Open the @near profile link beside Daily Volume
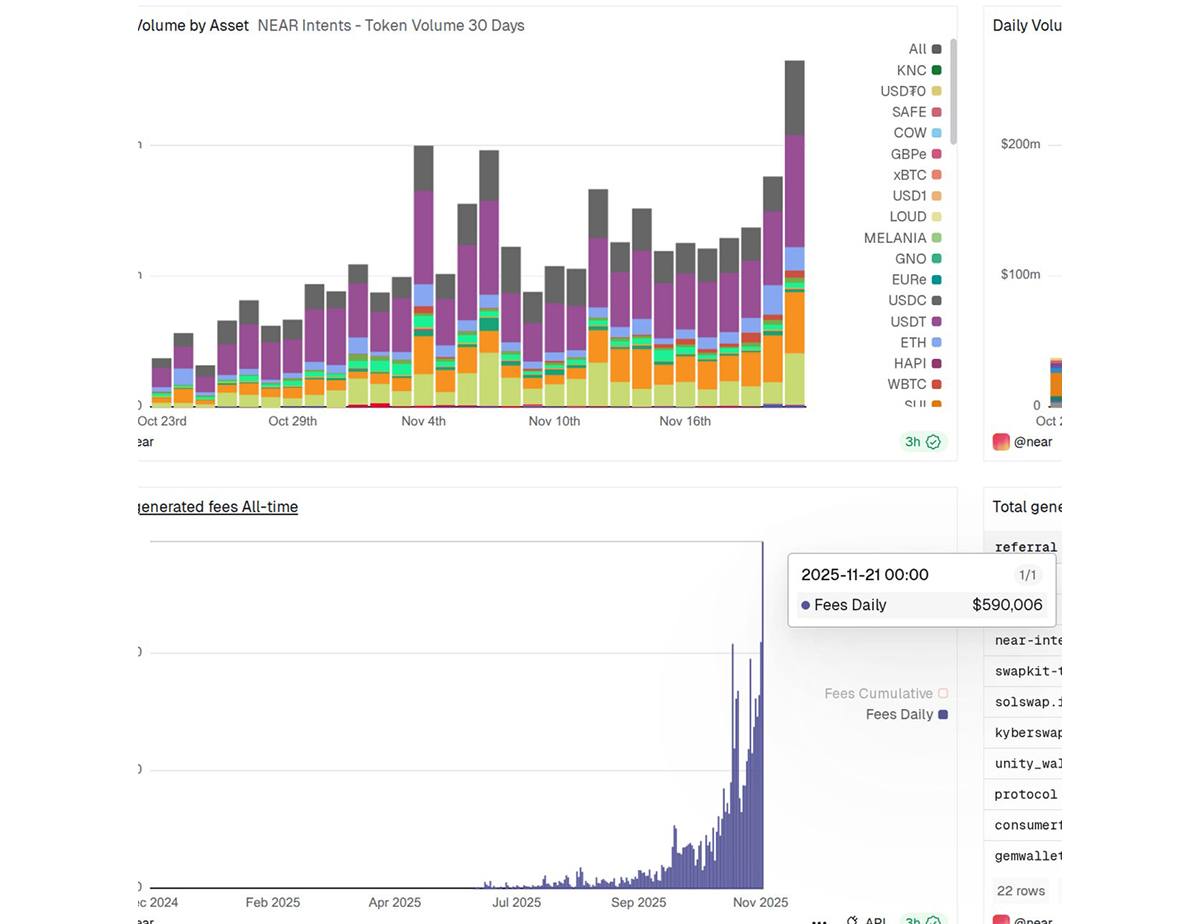1200x924 pixels. (1033, 441)
